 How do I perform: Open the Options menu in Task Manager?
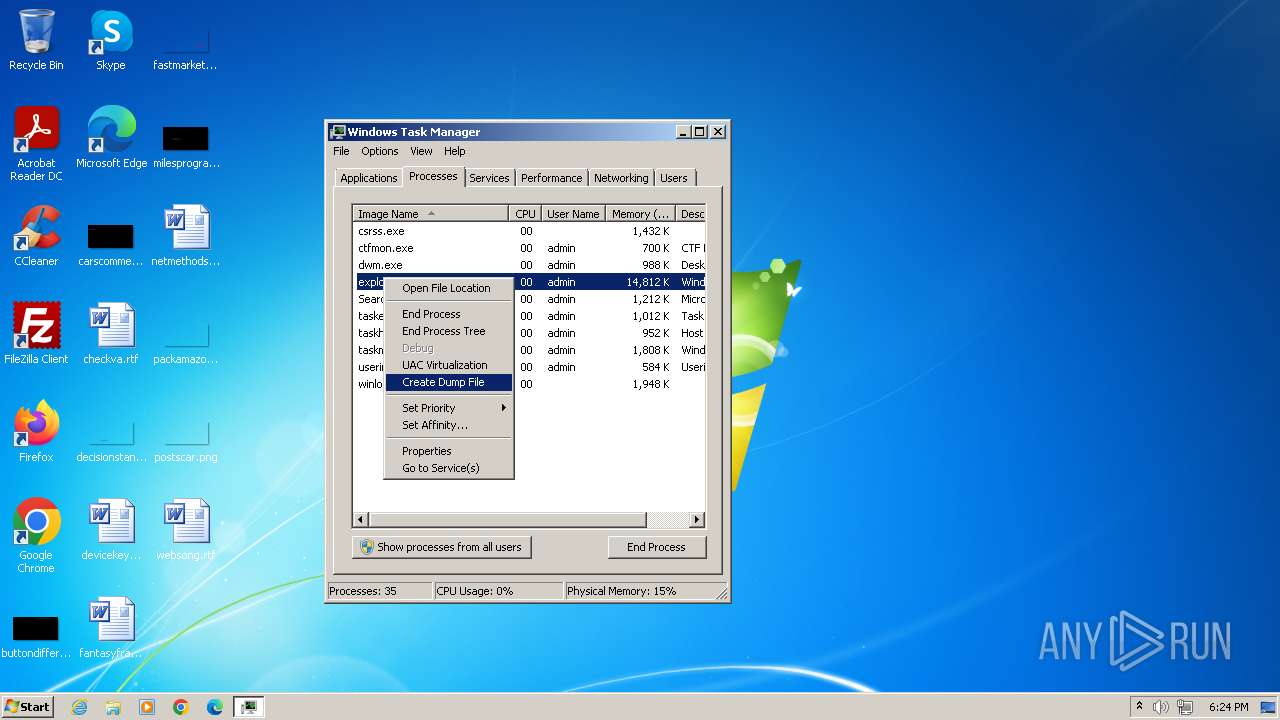click(x=380, y=151)
